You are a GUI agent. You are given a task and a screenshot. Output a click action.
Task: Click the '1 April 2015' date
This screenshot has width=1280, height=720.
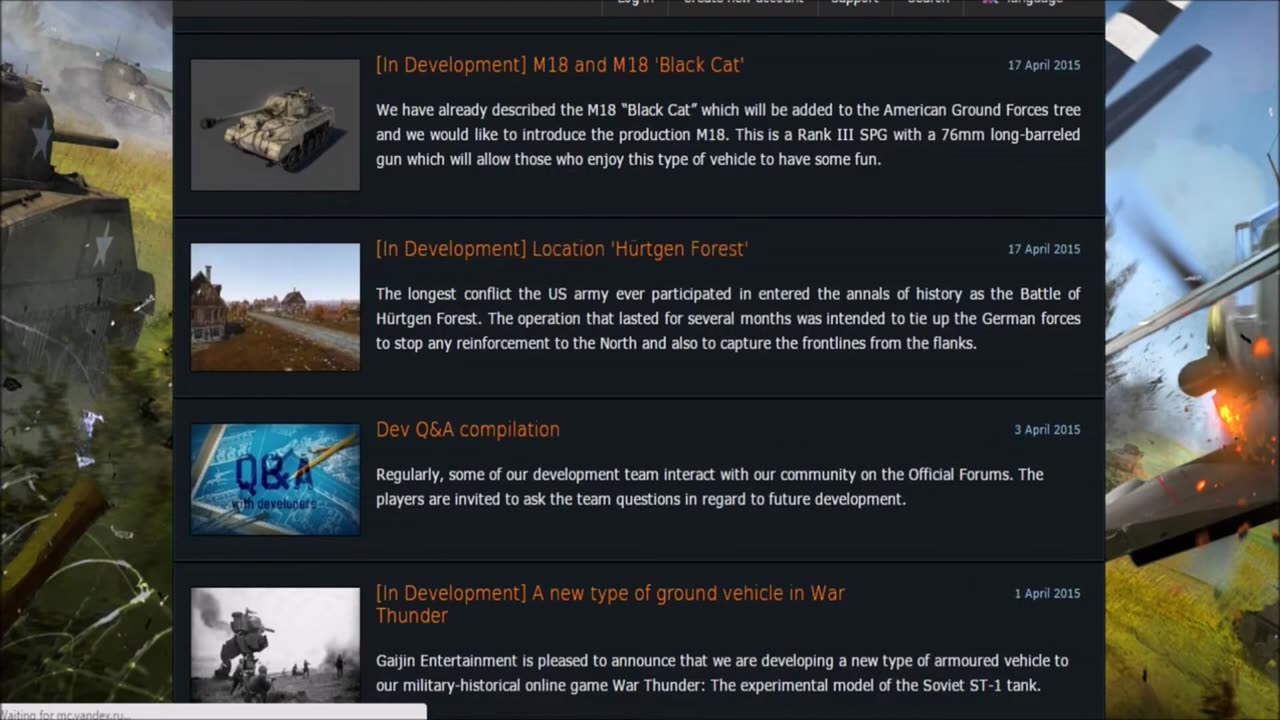[1047, 593]
